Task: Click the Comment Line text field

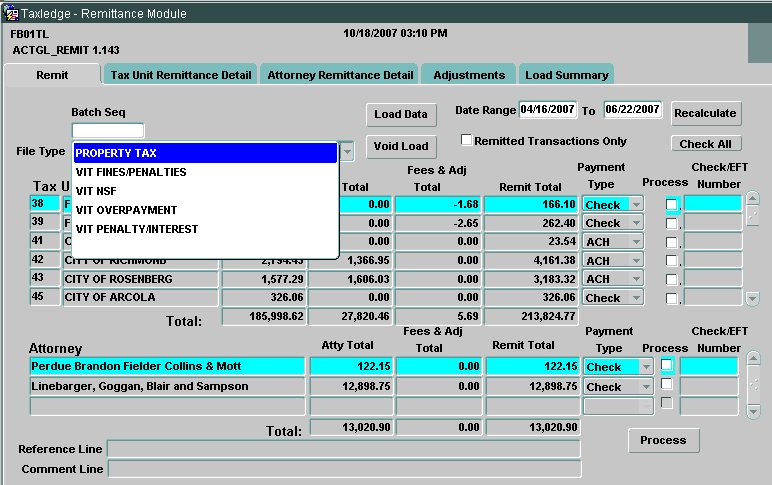Action: 344,469
